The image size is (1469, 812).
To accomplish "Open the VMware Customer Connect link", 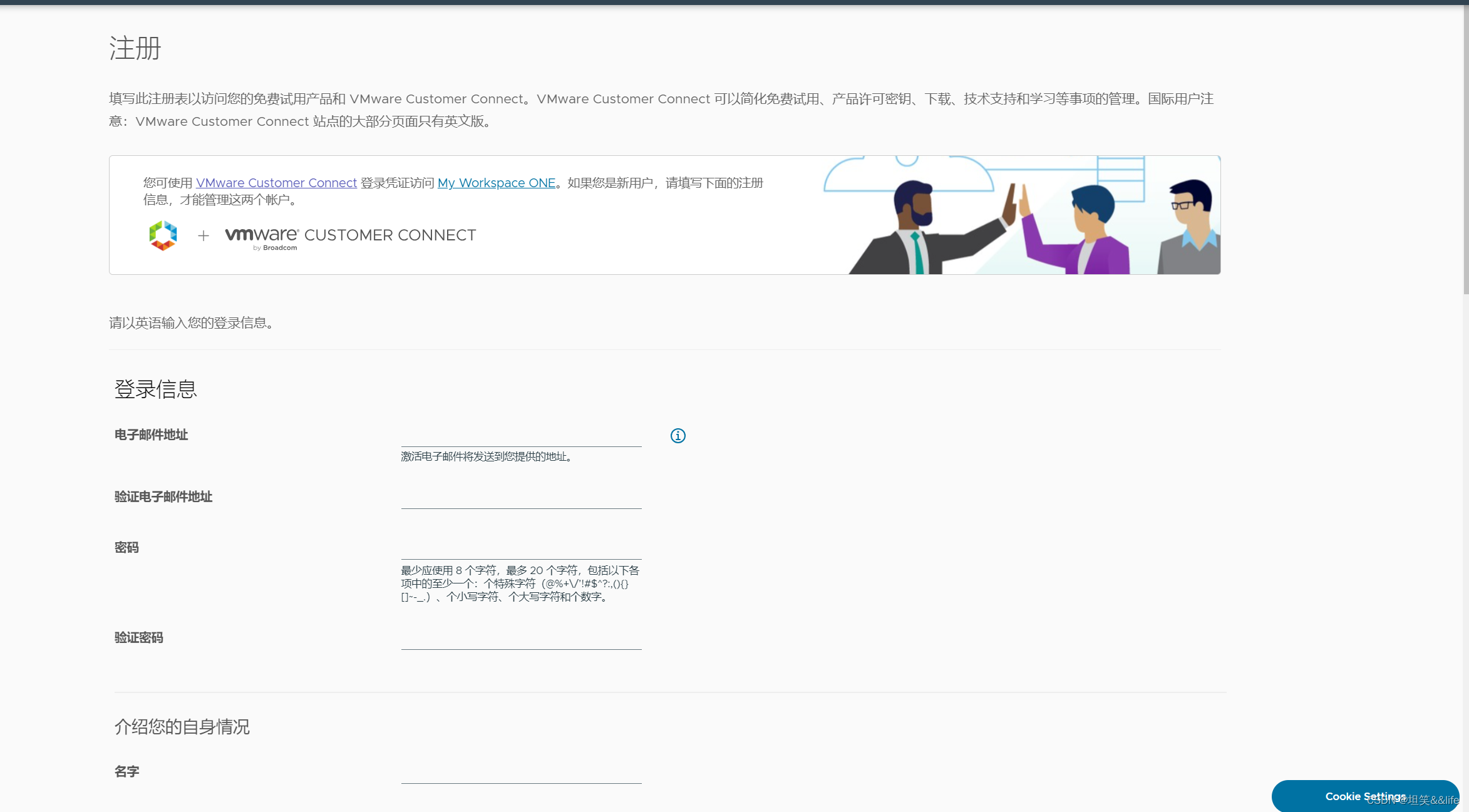I will click(276, 183).
